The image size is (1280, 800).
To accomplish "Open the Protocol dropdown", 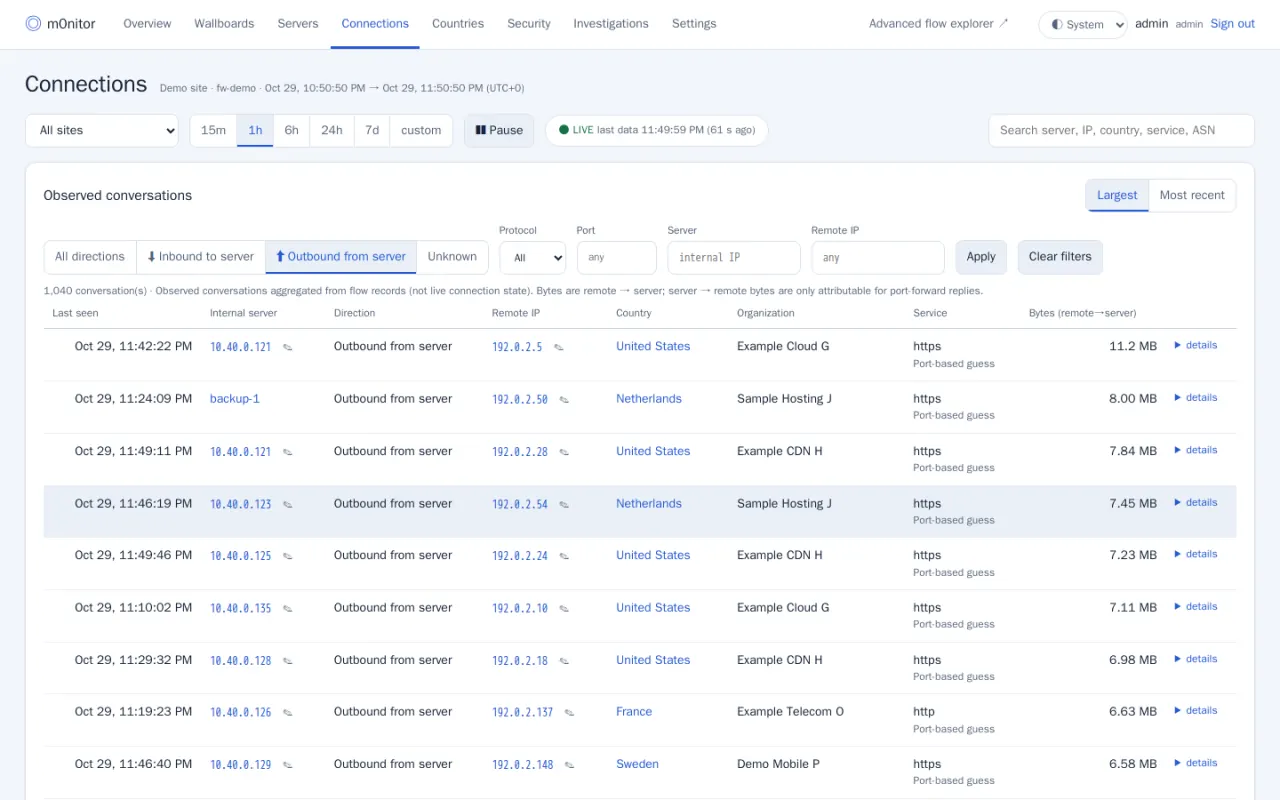I will (x=533, y=257).
